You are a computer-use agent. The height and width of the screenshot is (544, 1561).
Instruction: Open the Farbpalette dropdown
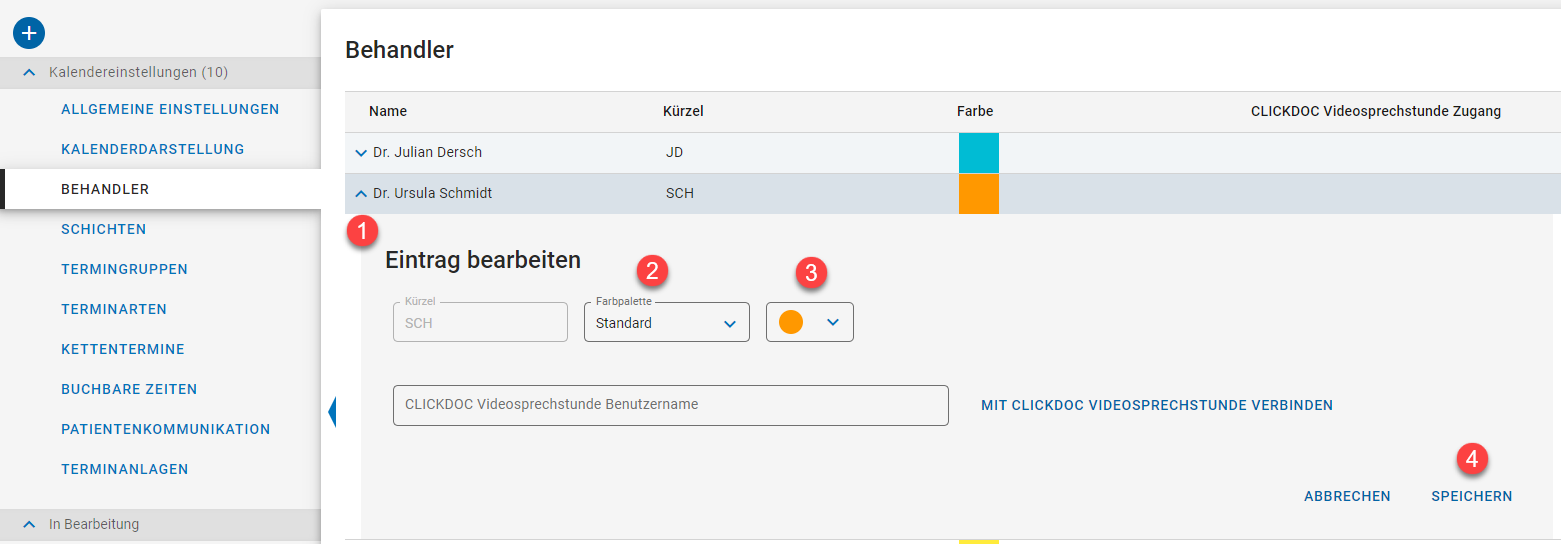click(x=666, y=323)
